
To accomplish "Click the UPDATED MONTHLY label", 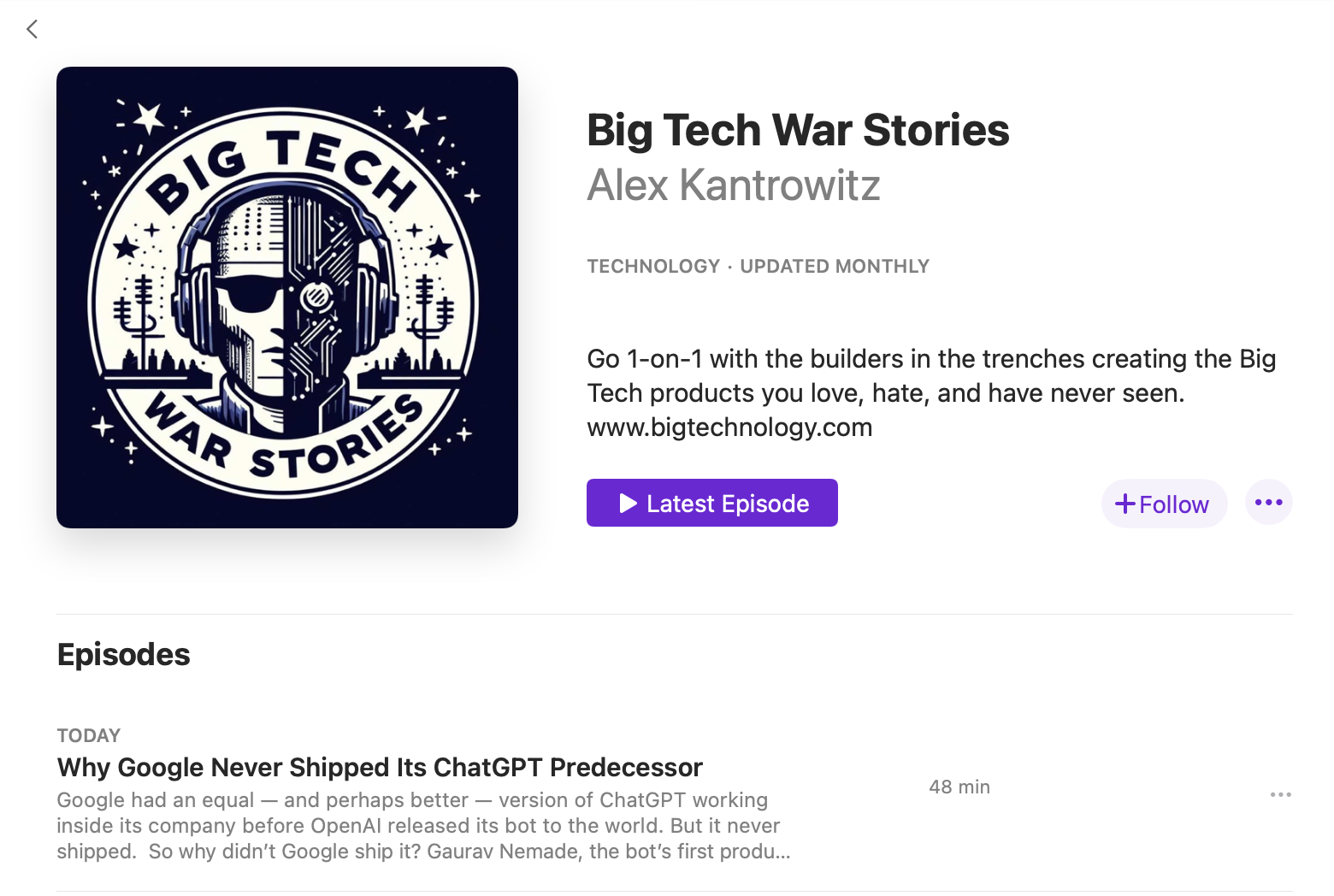I will [x=834, y=266].
